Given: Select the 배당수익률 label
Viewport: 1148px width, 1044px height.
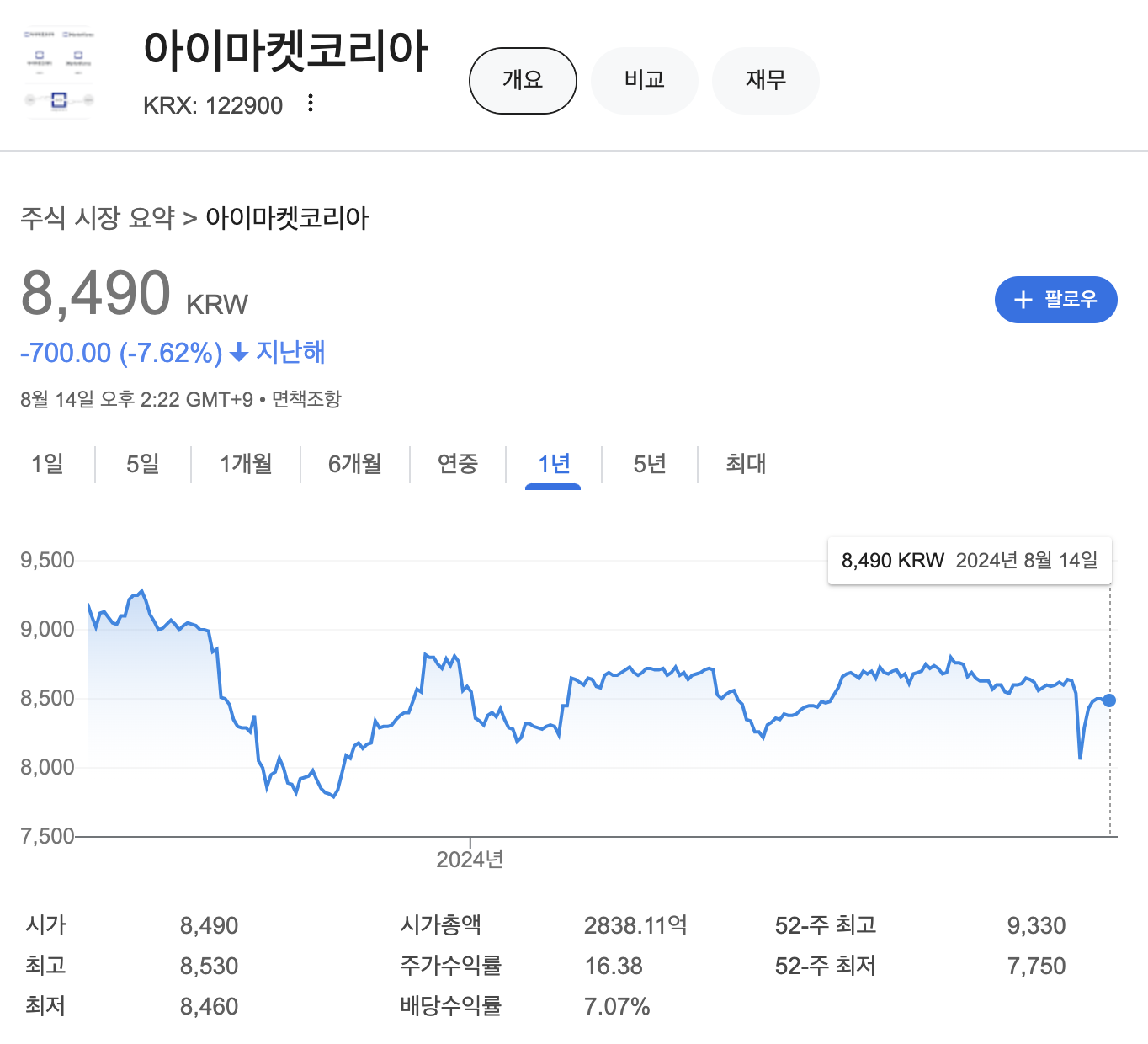Looking at the screenshot, I should click(450, 1006).
